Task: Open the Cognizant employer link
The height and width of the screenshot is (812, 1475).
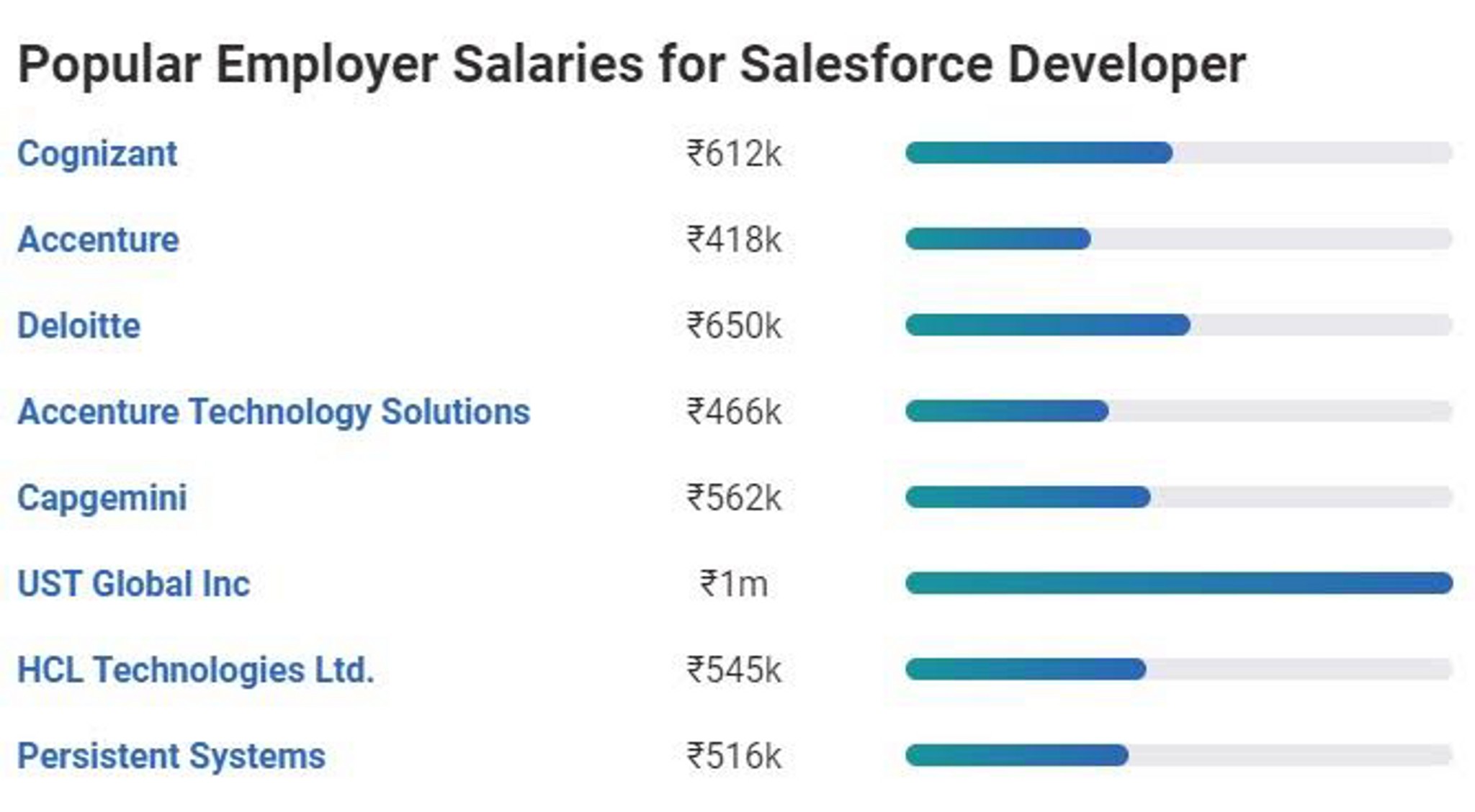Action: (97, 153)
